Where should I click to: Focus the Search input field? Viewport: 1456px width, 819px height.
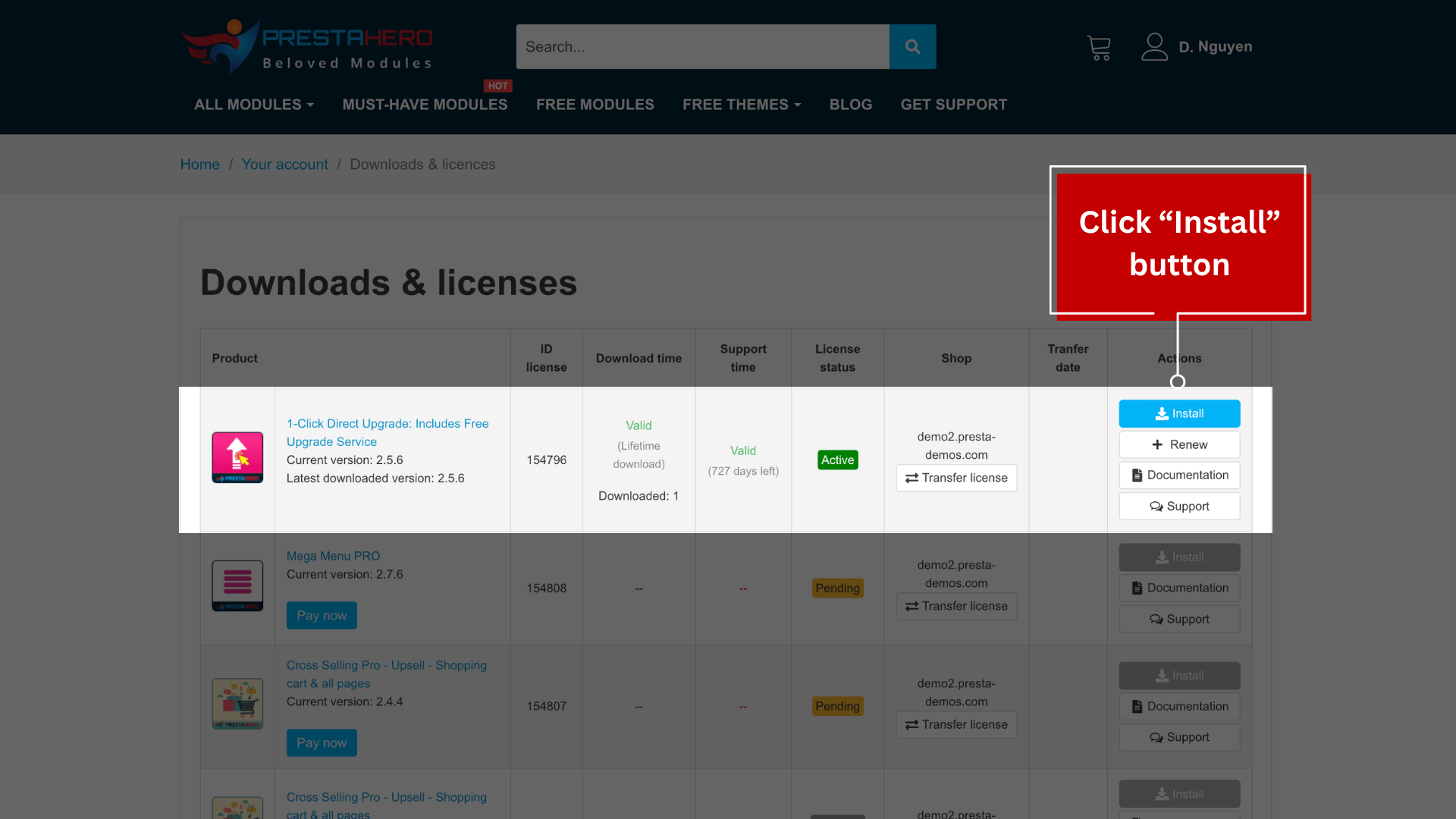tap(702, 47)
